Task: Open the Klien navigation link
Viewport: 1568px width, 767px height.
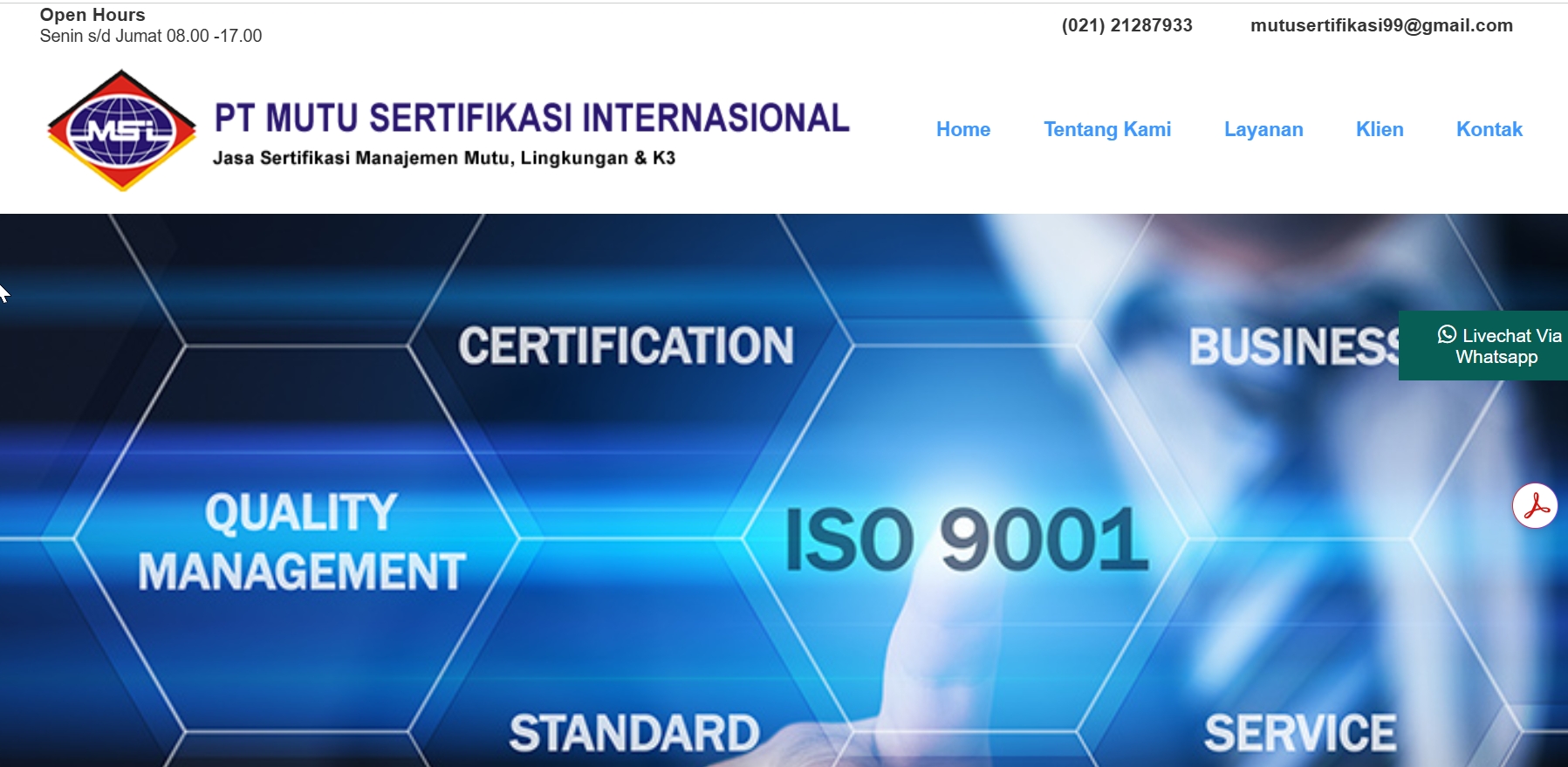Action: pos(1380,129)
